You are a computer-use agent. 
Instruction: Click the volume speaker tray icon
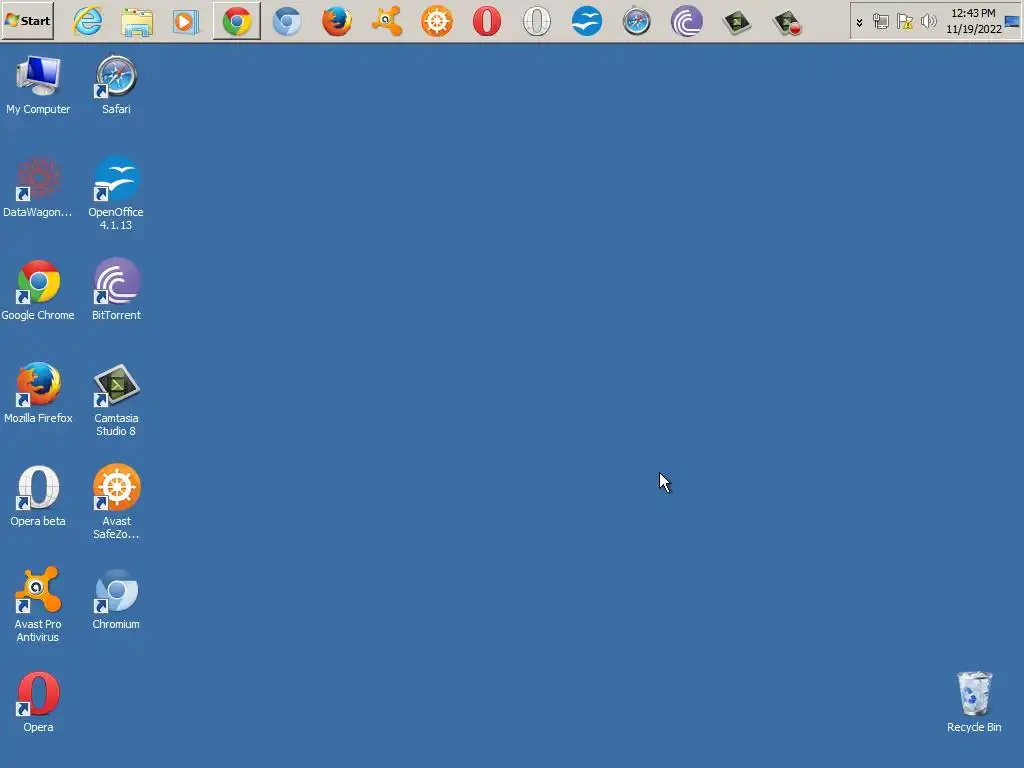928,22
